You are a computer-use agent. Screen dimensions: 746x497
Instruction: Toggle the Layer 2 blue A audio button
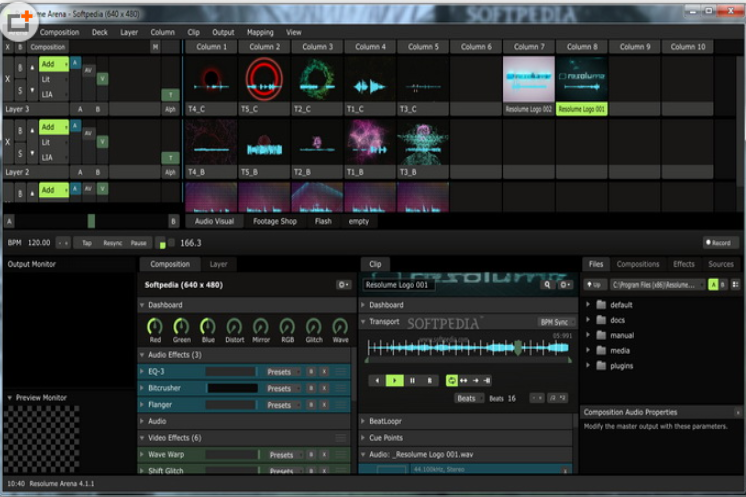(75, 126)
